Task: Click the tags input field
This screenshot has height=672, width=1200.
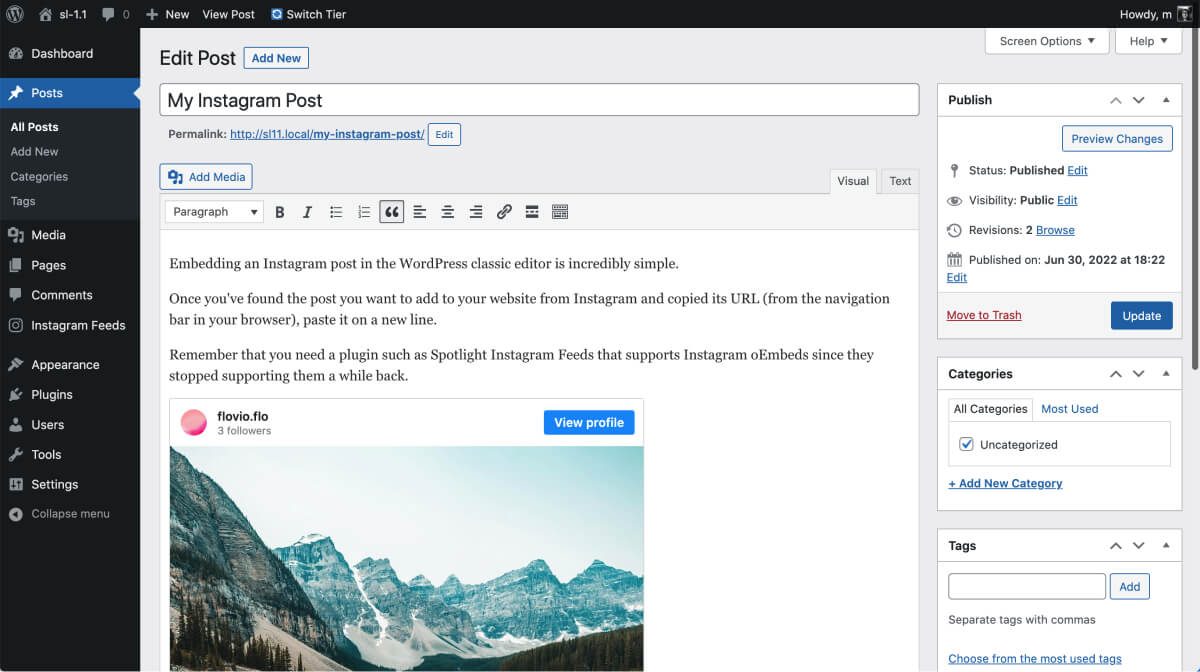Action: pyautogui.click(x=1027, y=587)
